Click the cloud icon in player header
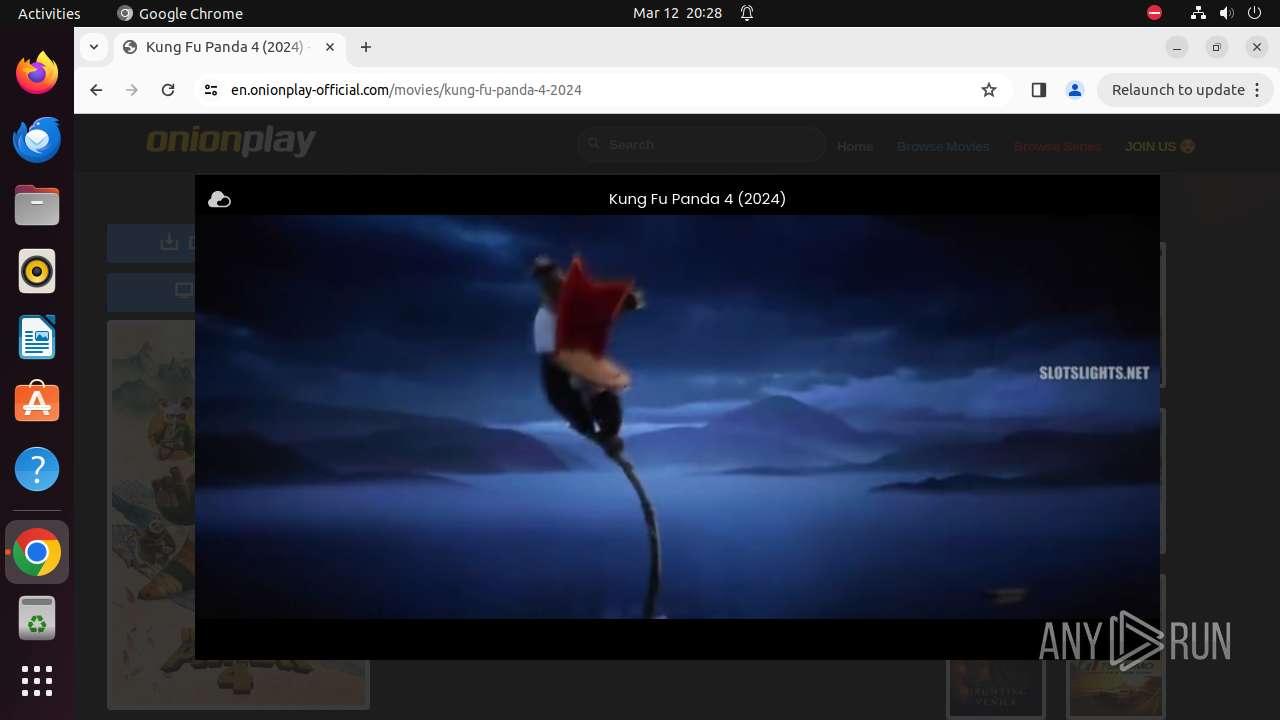The image size is (1280, 720). [219, 200]
